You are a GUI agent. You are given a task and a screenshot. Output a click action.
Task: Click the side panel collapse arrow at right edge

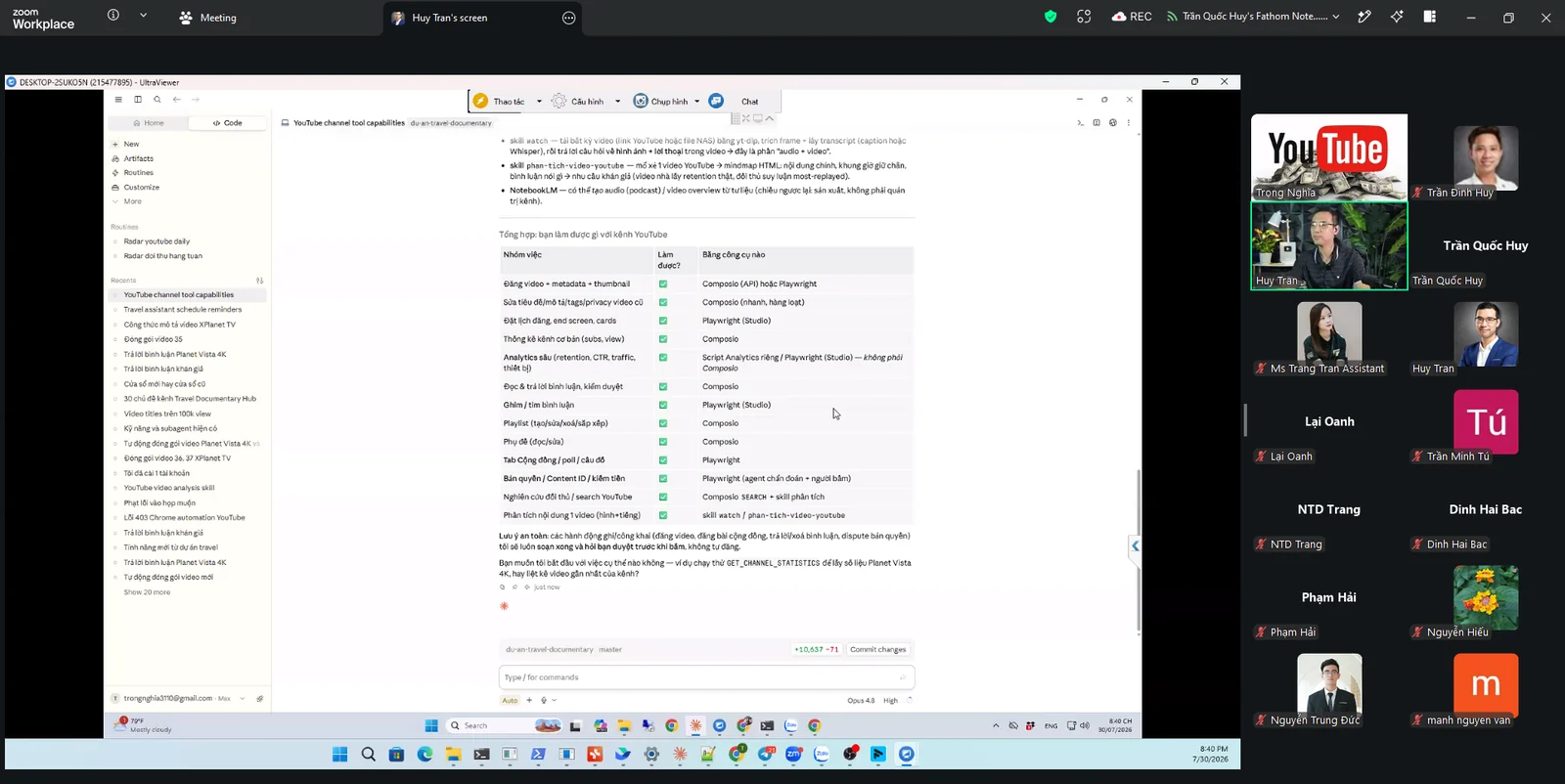[1135, 545]
